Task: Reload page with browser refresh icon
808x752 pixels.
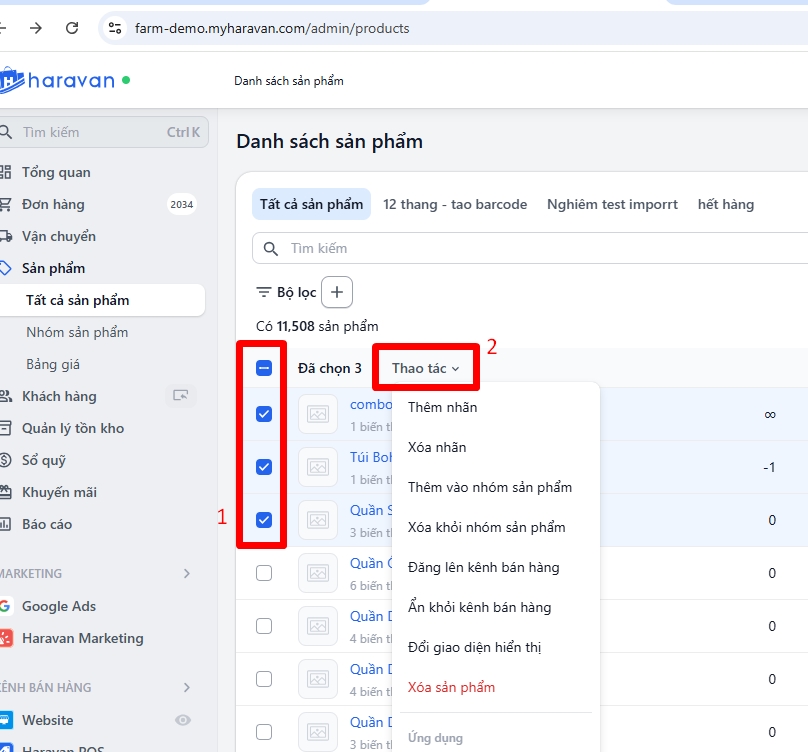Action: coord(72,28)
